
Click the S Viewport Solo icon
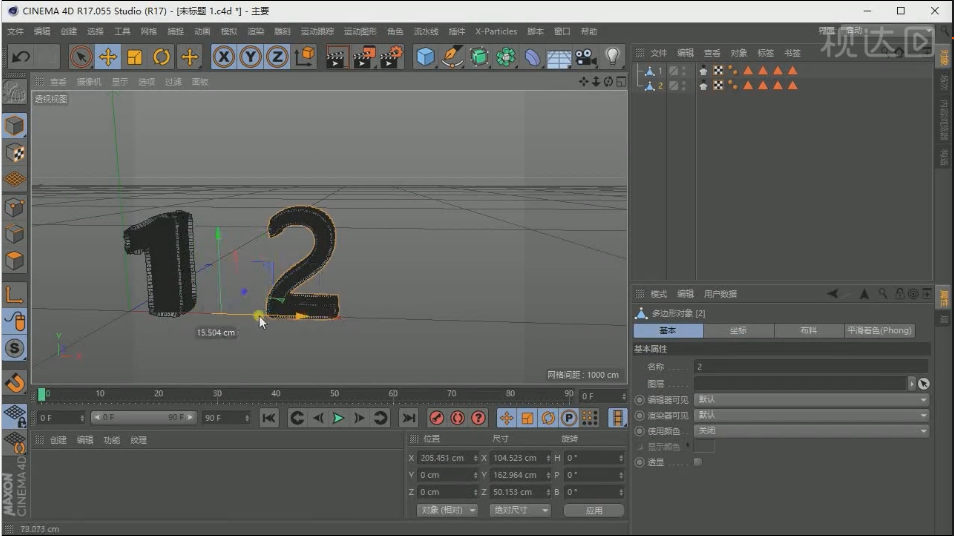point(15,349)
